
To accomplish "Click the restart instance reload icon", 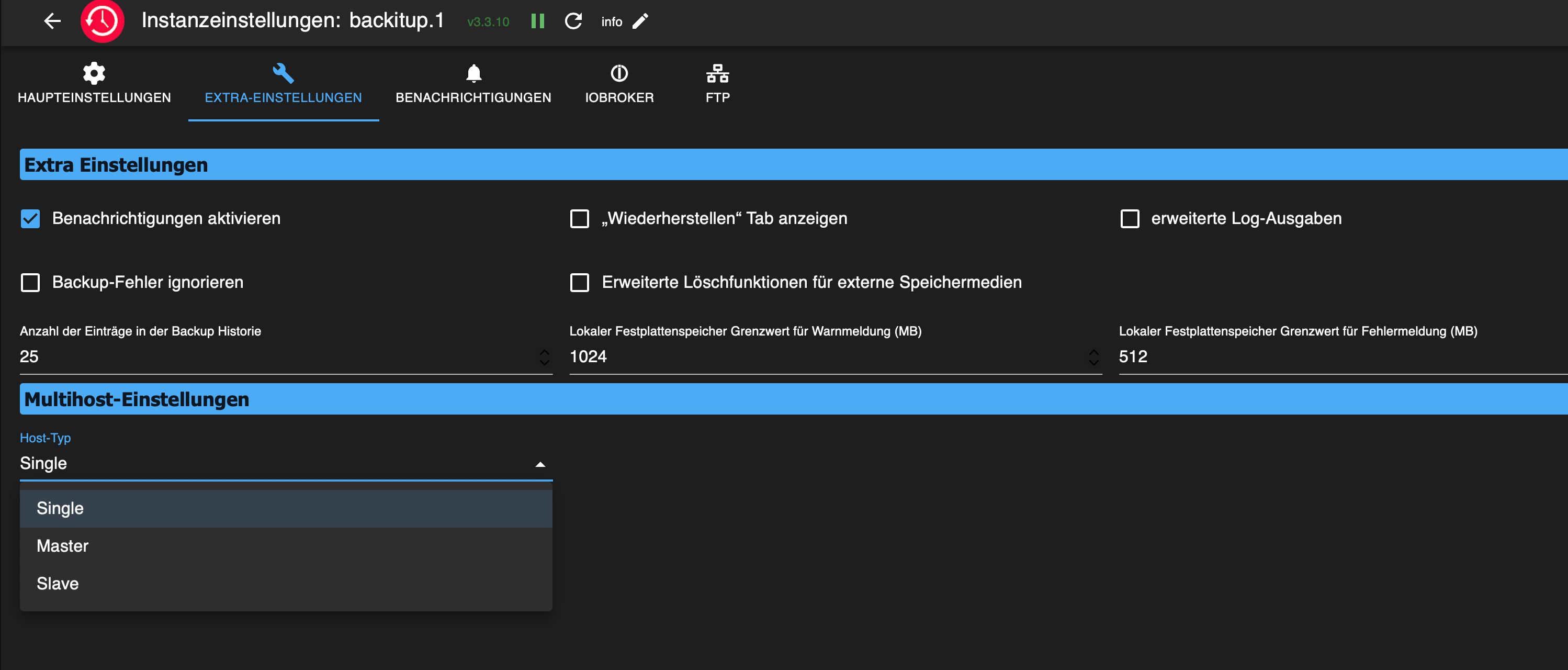I will 573,21.
